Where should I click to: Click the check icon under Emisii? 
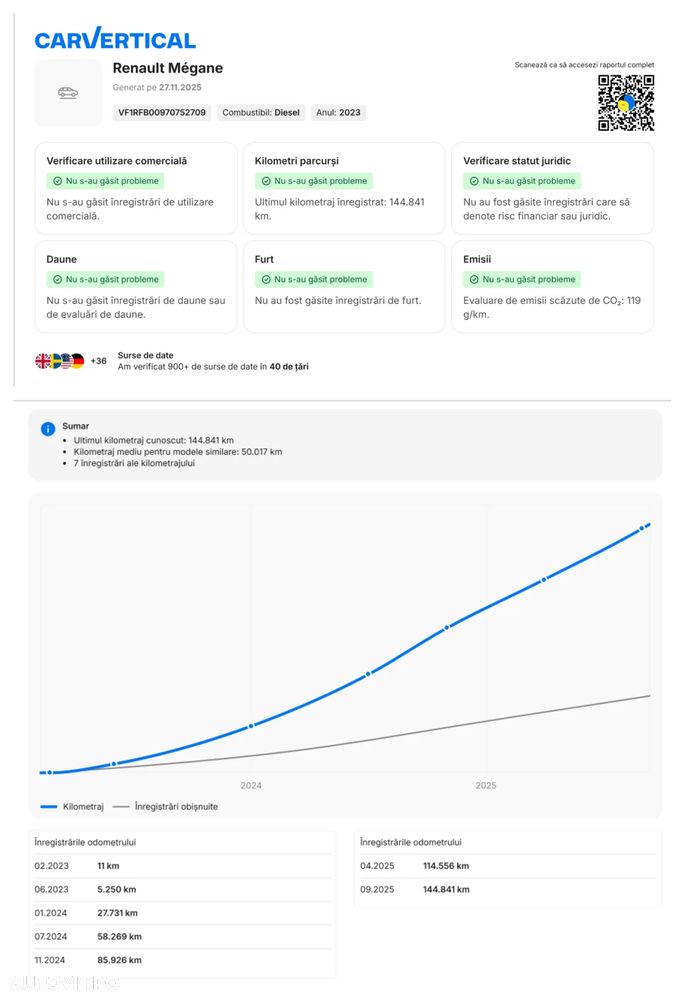(x=474, y=280)
